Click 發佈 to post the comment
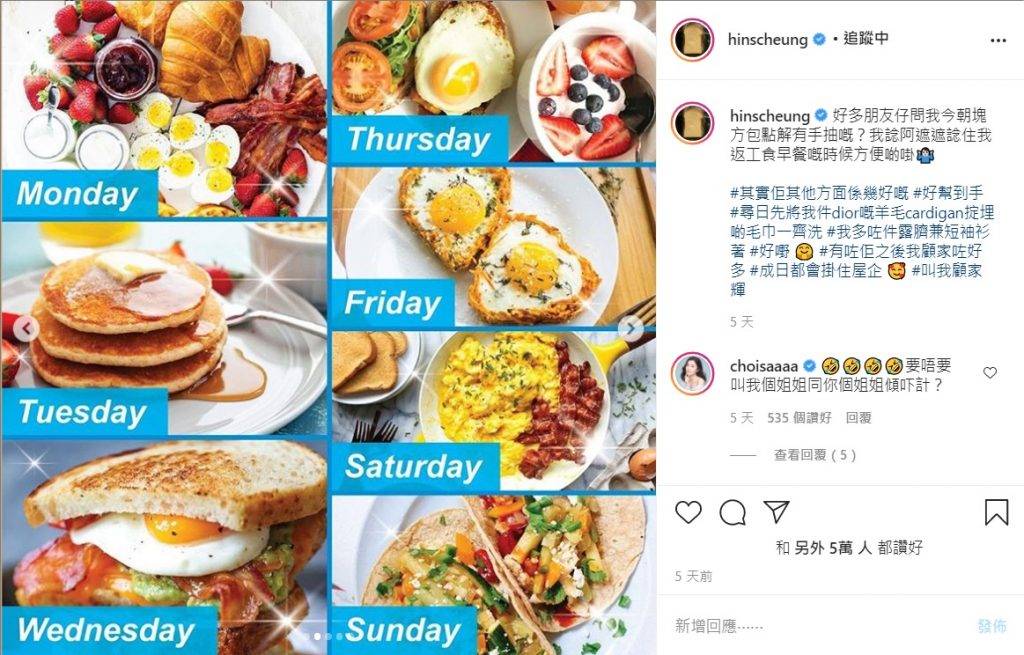This screenshot has width=1024, height=655. click(x=991, y=626)
